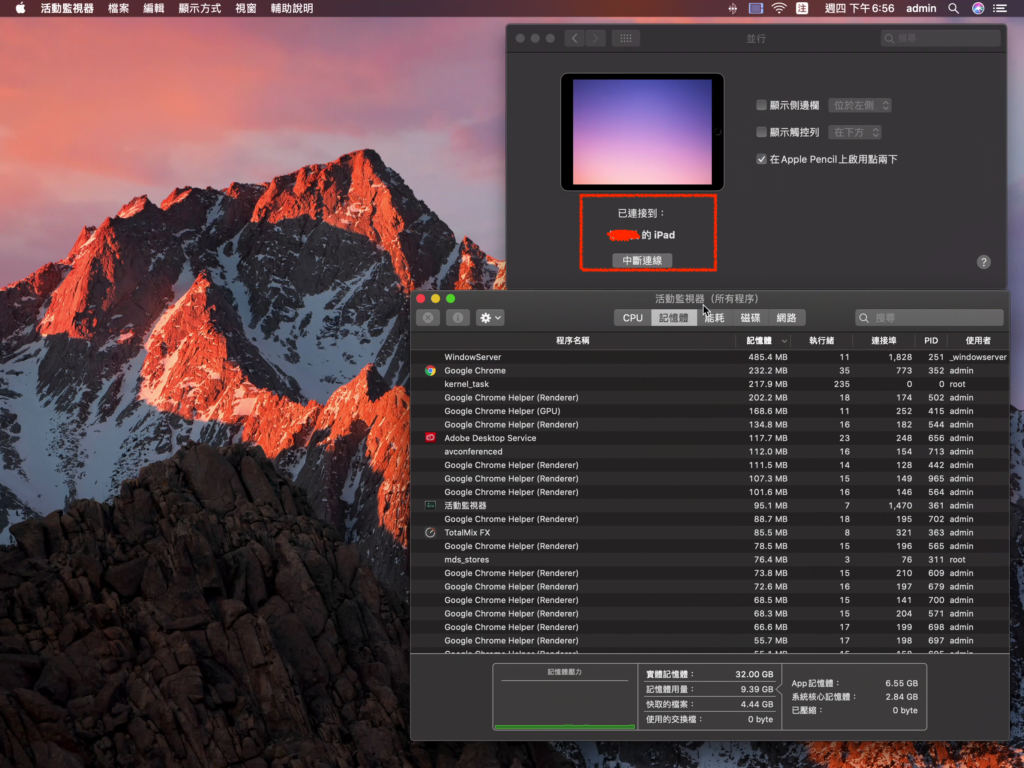
Task: Click the 記憶體用量 9.39 GB value
Action: [757, 689]
